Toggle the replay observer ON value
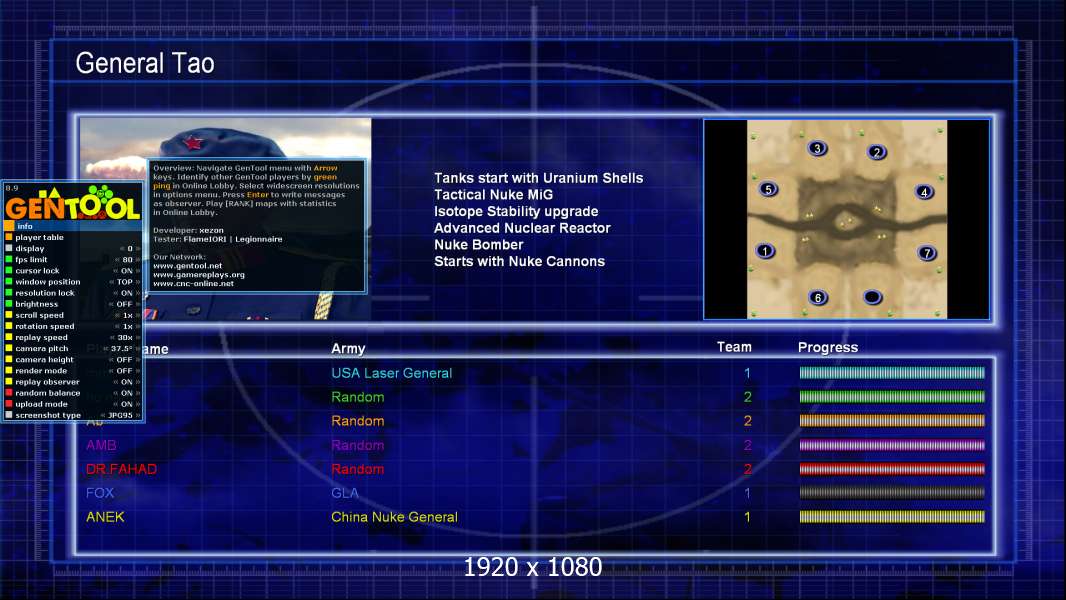 point(126,382)
